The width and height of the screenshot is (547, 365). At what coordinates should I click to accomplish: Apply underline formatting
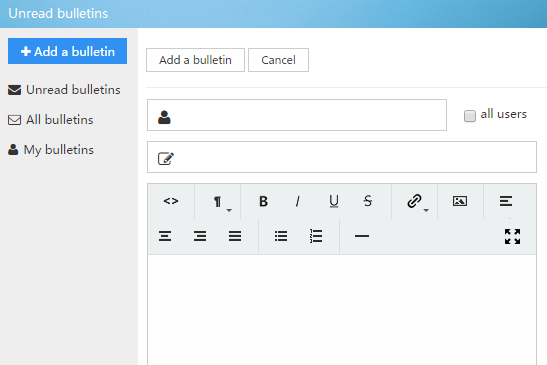pos(334,201)
